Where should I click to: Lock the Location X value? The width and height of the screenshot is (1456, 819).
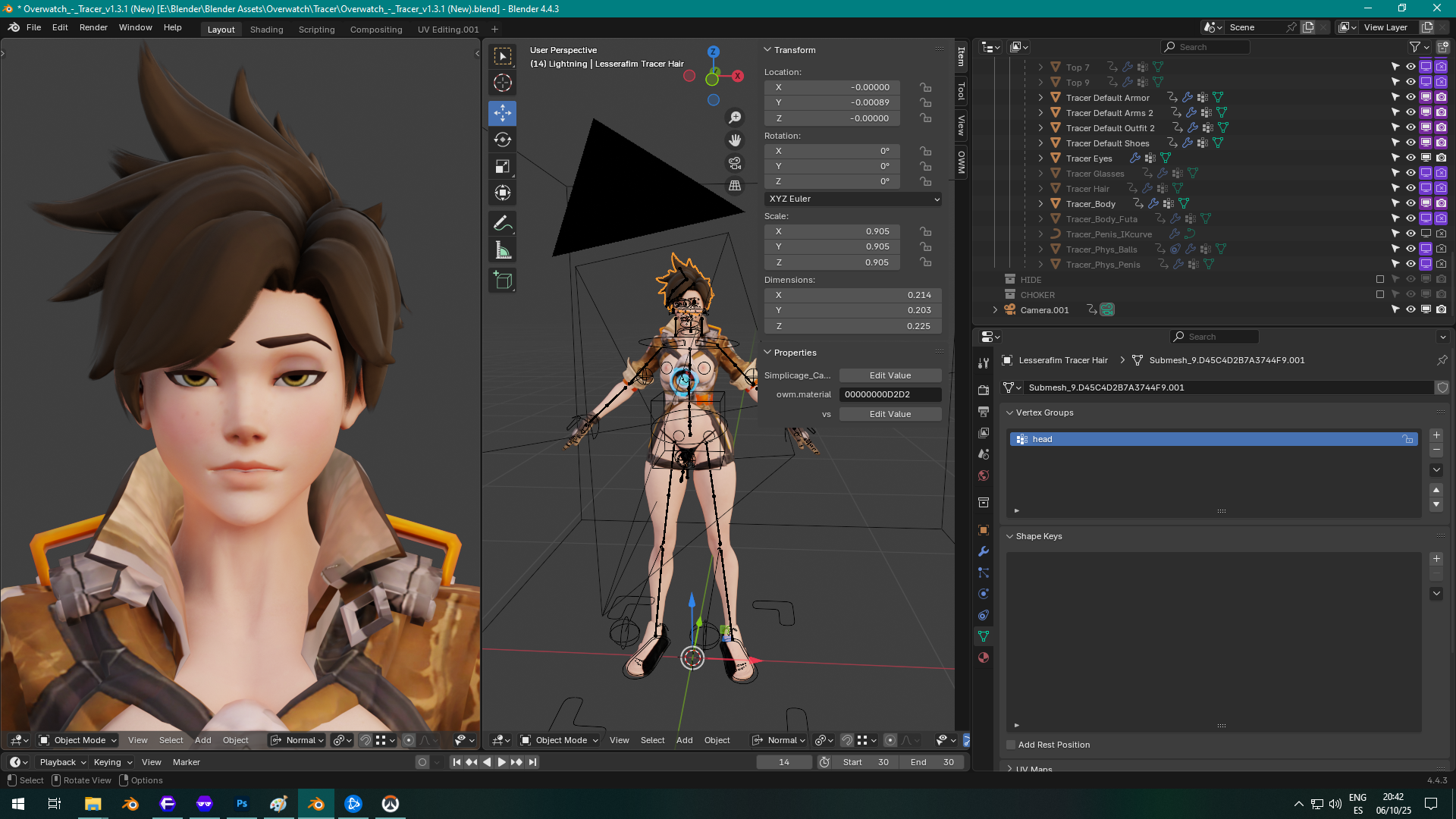[x=925, y=87]
